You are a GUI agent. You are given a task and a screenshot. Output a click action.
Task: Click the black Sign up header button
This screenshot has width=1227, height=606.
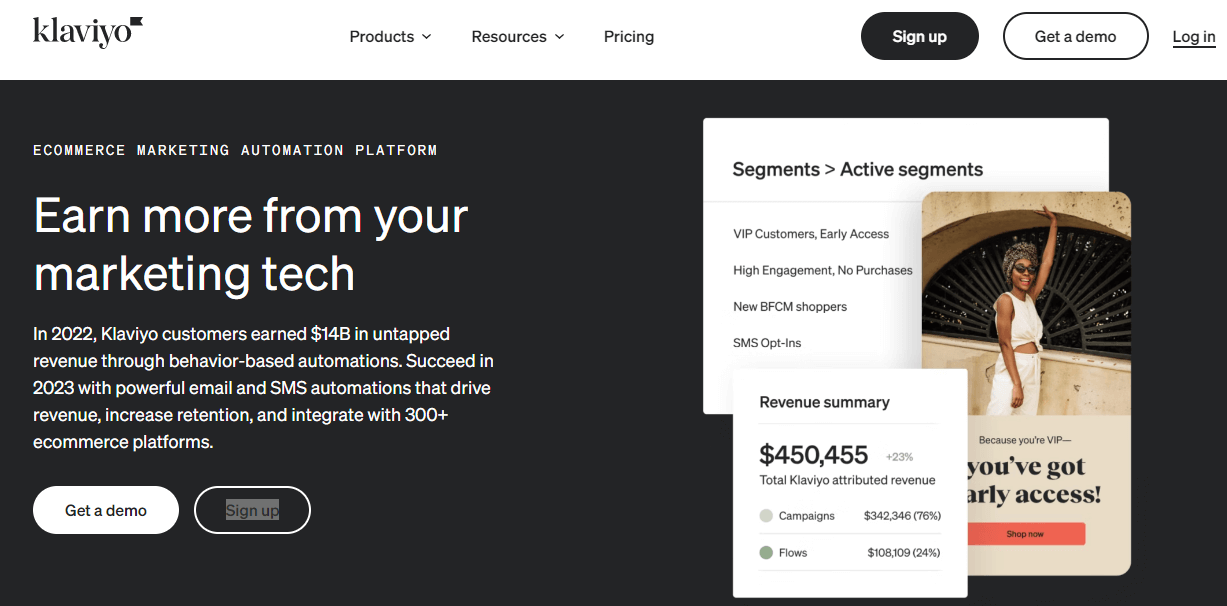click(x=919, y=36)
